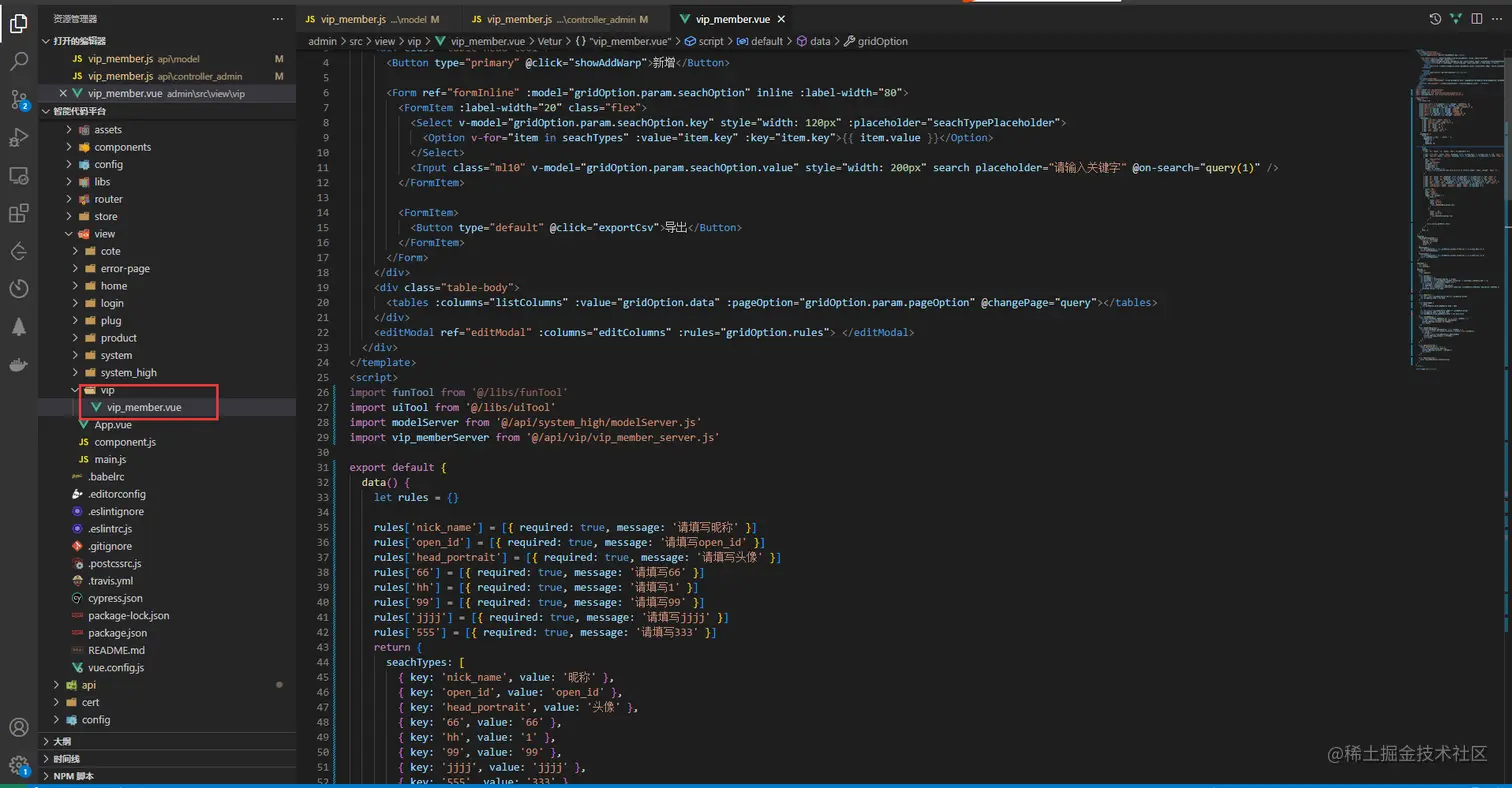Open Explorer panel's more actions ellipsis
Screen dimensions: 1512x788
278,19
